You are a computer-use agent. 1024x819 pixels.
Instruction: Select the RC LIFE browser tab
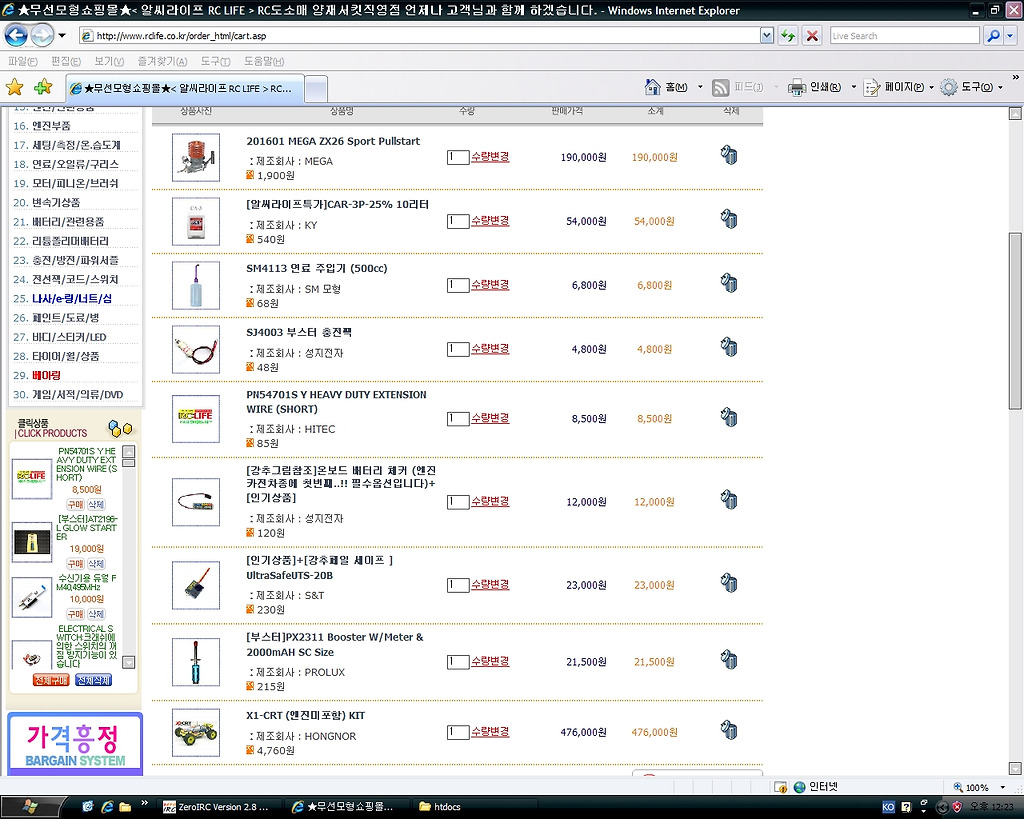pyautogui.click(x=184, y=88)
